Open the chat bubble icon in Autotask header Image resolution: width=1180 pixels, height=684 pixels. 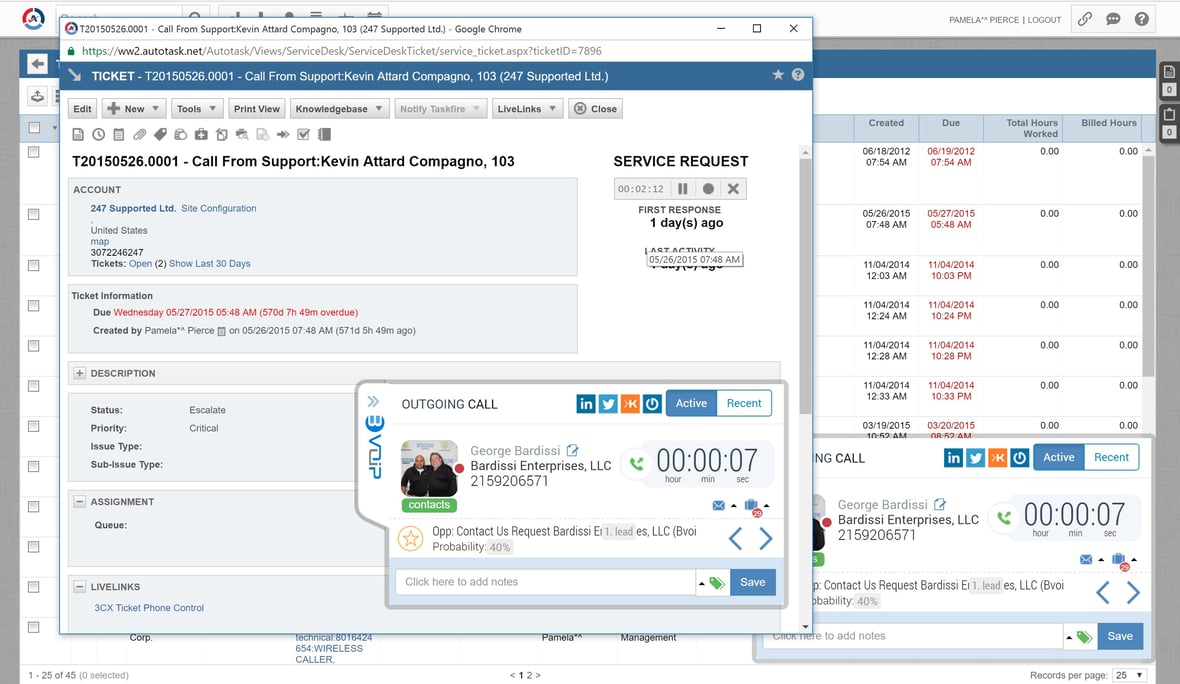1113,20
